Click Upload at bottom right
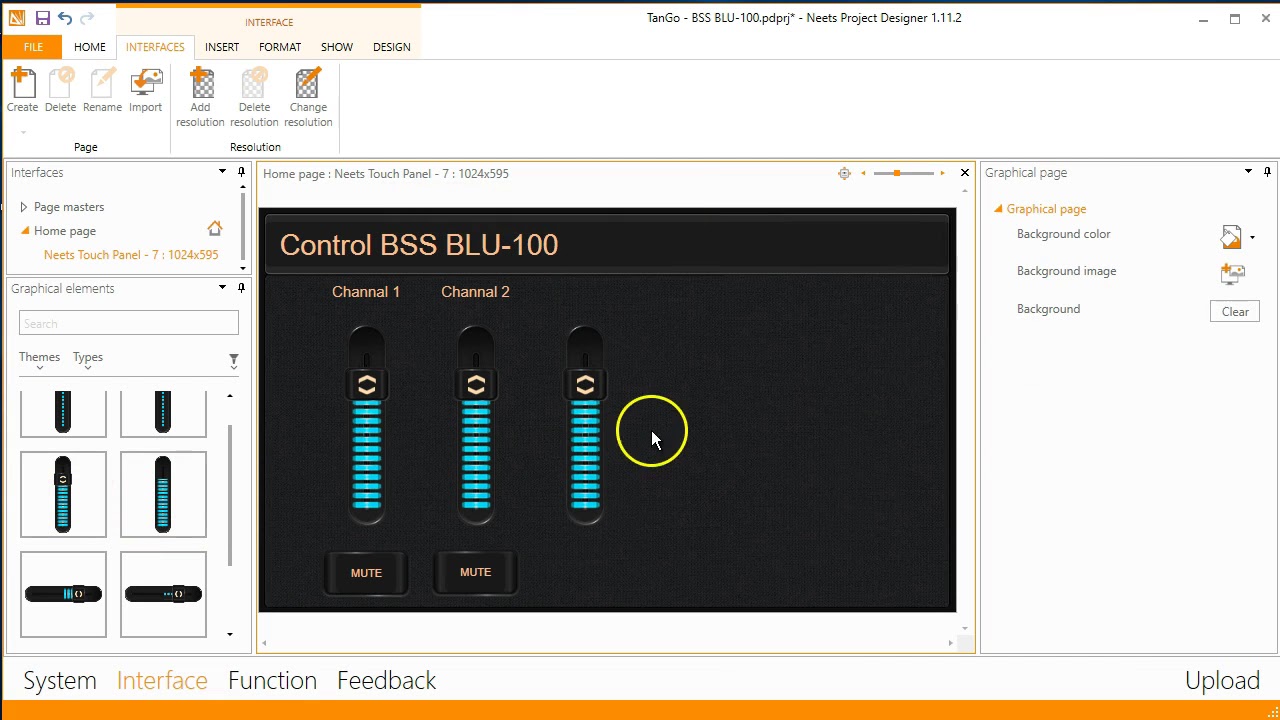The width and height of the screenshot is (1280, 720). 1222,681
